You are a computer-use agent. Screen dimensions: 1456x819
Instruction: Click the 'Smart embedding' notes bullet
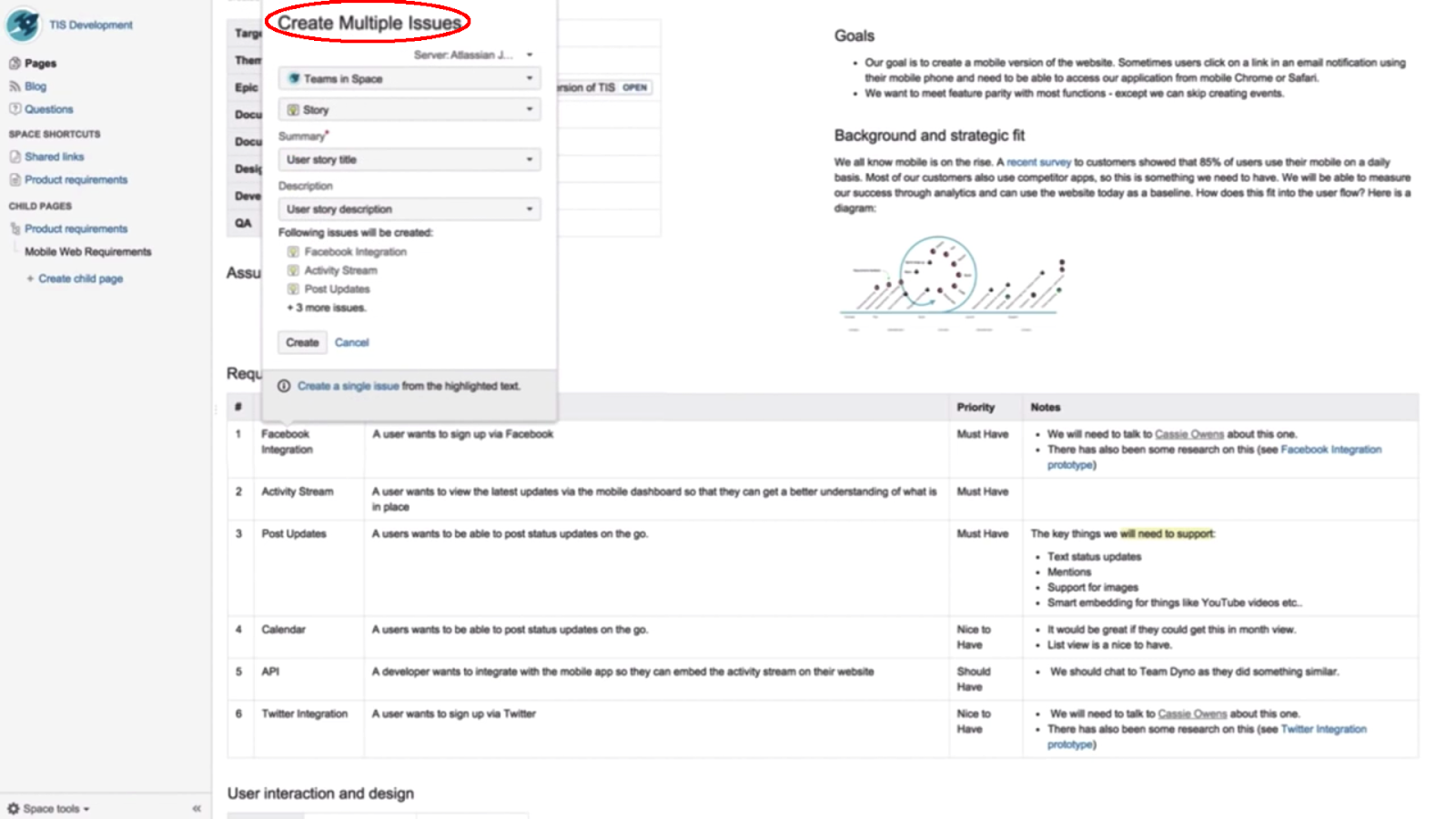(x=1174, y=602)
